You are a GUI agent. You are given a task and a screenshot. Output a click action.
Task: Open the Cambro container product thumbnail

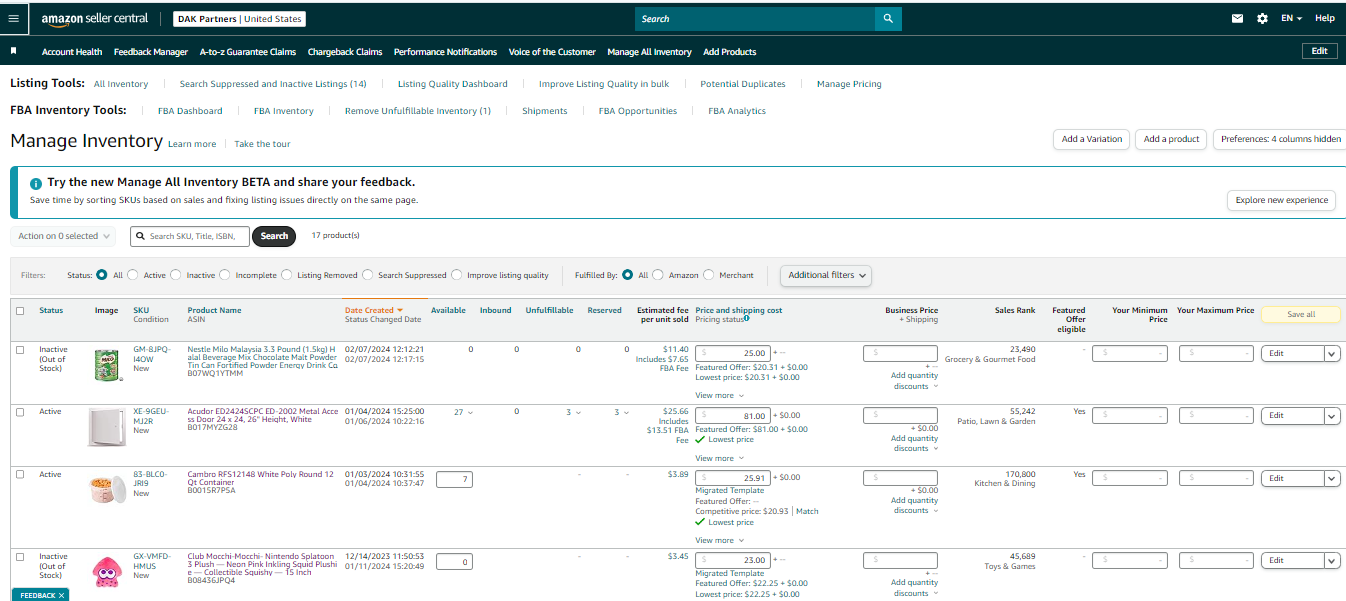click(x=106, y=489)
